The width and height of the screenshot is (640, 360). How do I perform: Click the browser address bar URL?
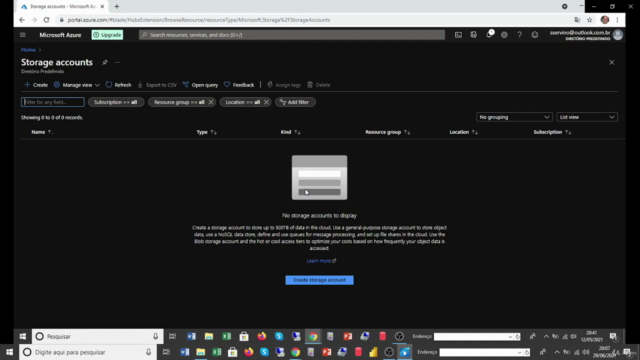point(199,20)
